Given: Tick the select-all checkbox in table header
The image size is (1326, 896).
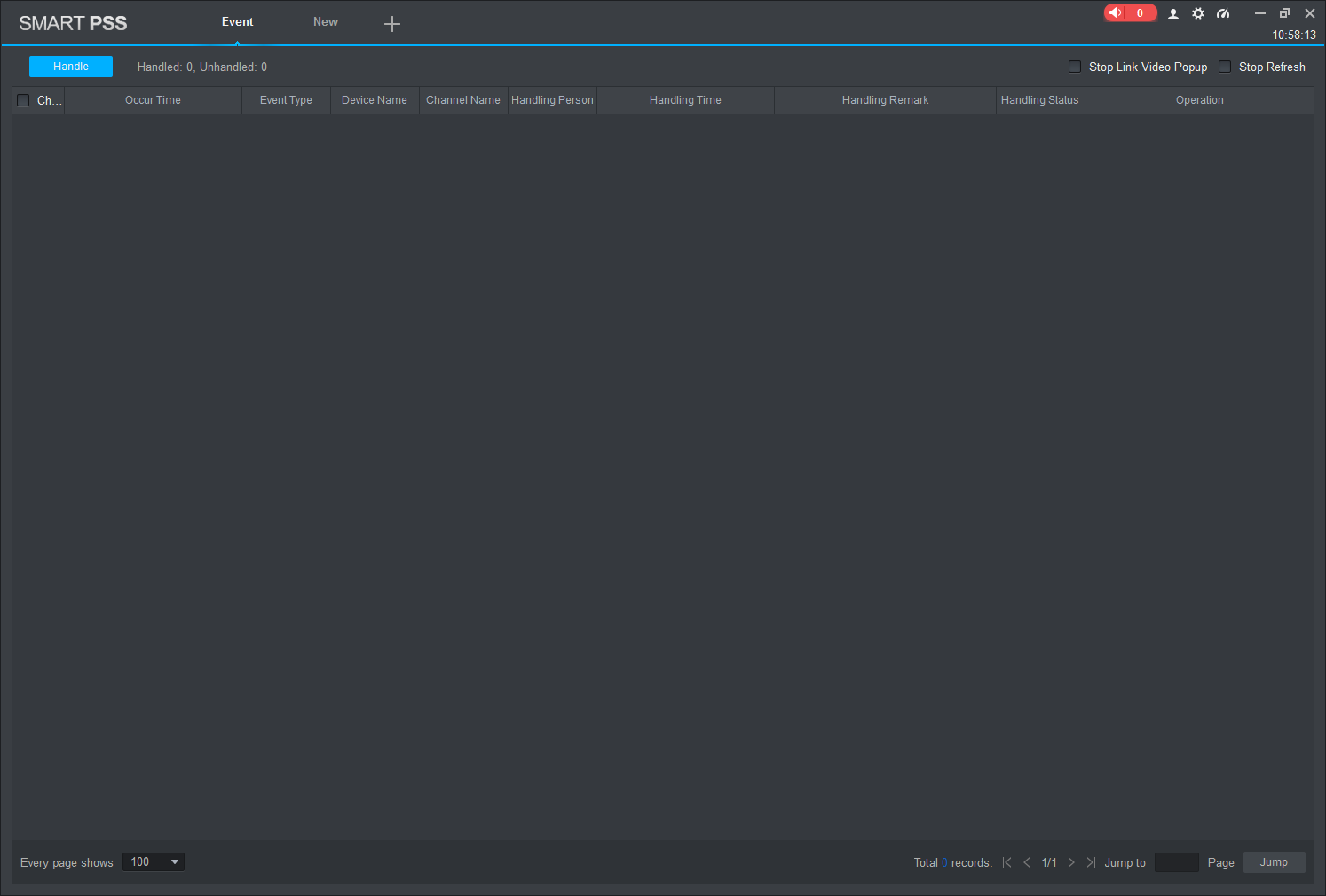Looking at the screenshot, I should (x=23, y=100).
